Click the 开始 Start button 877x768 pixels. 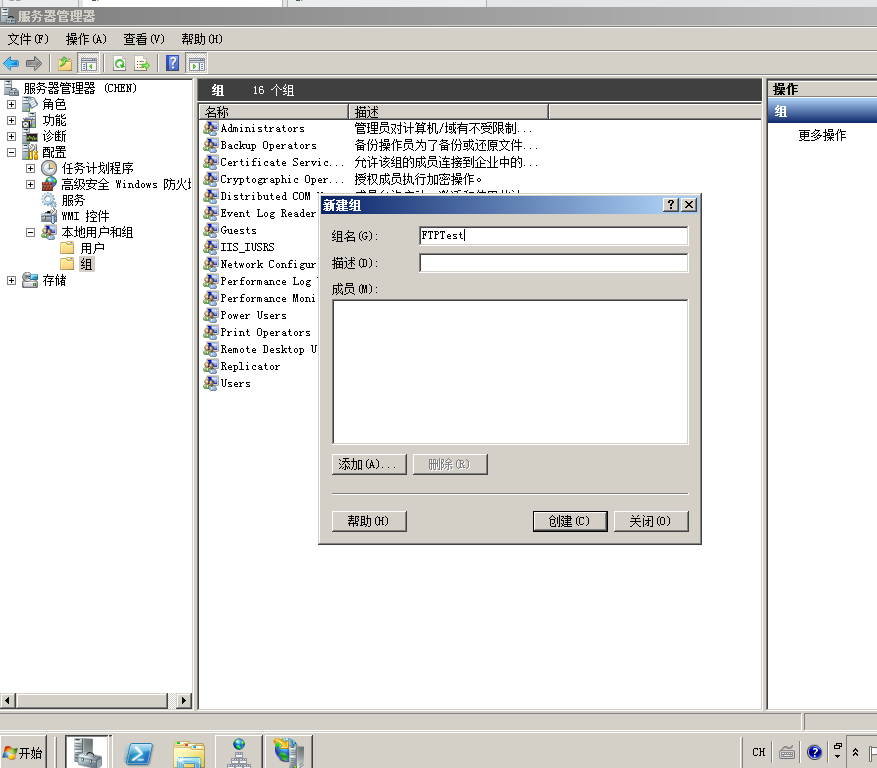tap(23, 753)
